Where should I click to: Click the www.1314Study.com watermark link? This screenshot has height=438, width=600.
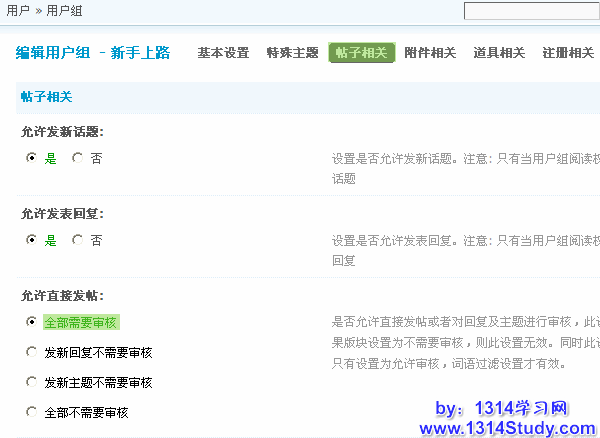506,428
